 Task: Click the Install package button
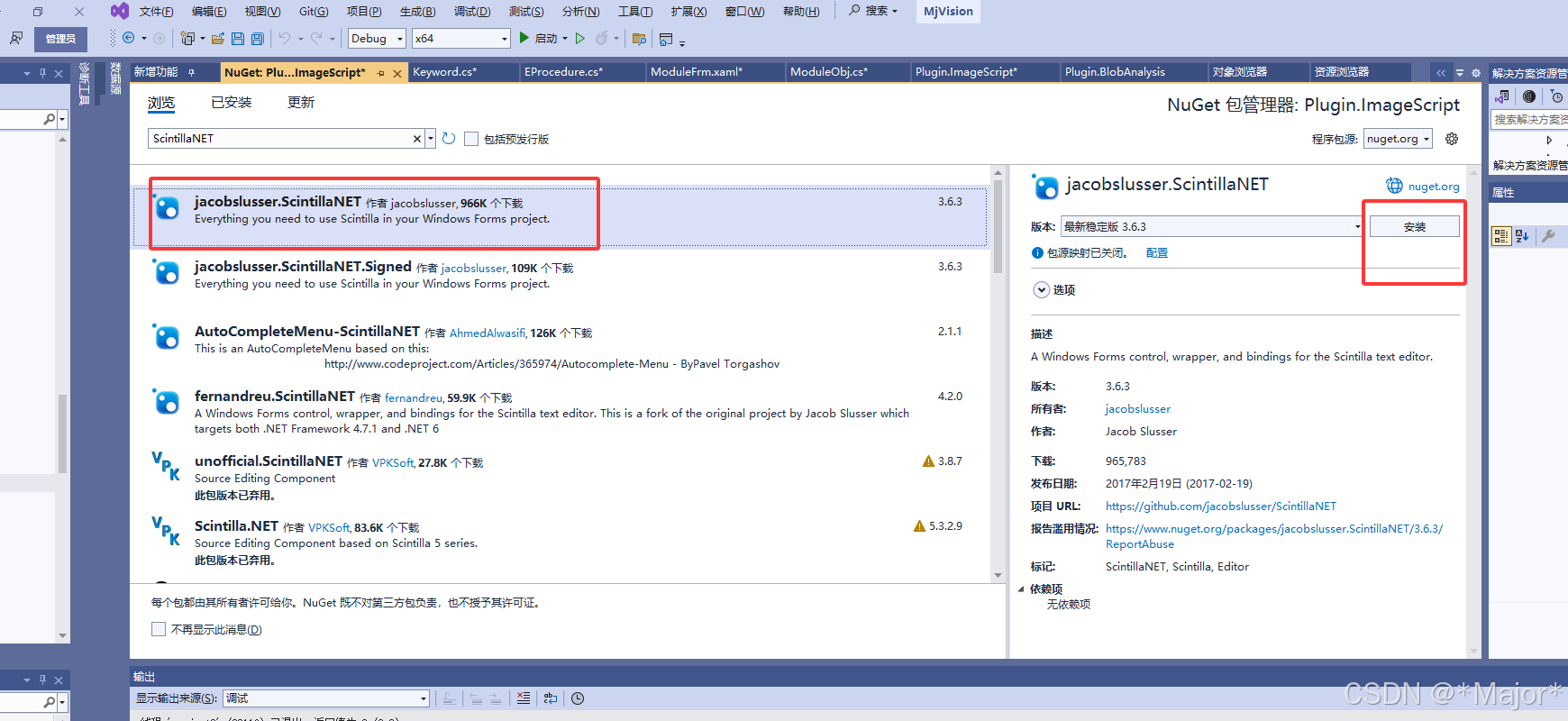click(x=1414, y=226)
